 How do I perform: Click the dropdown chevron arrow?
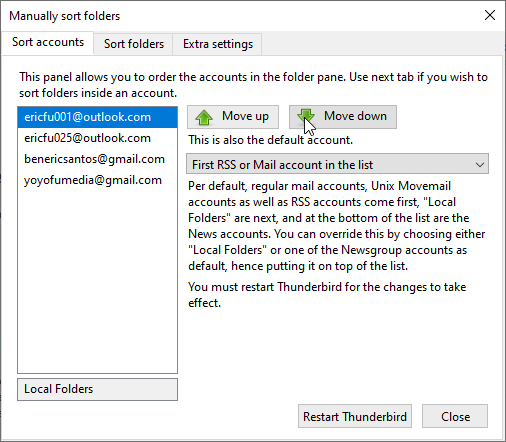coord(480,165)
